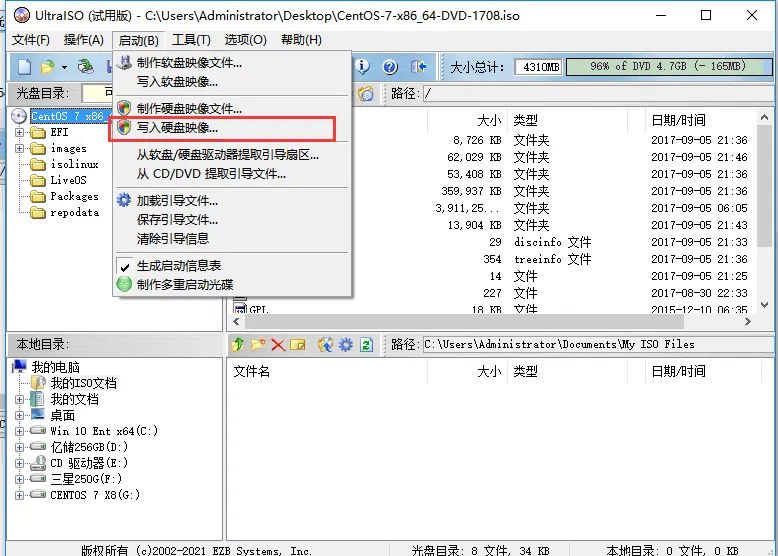The width and height of the screenshot is (778, 556).
Task: Choose 制作硬盘映像文件... menu entry
Action: click(x=232, y=109)
